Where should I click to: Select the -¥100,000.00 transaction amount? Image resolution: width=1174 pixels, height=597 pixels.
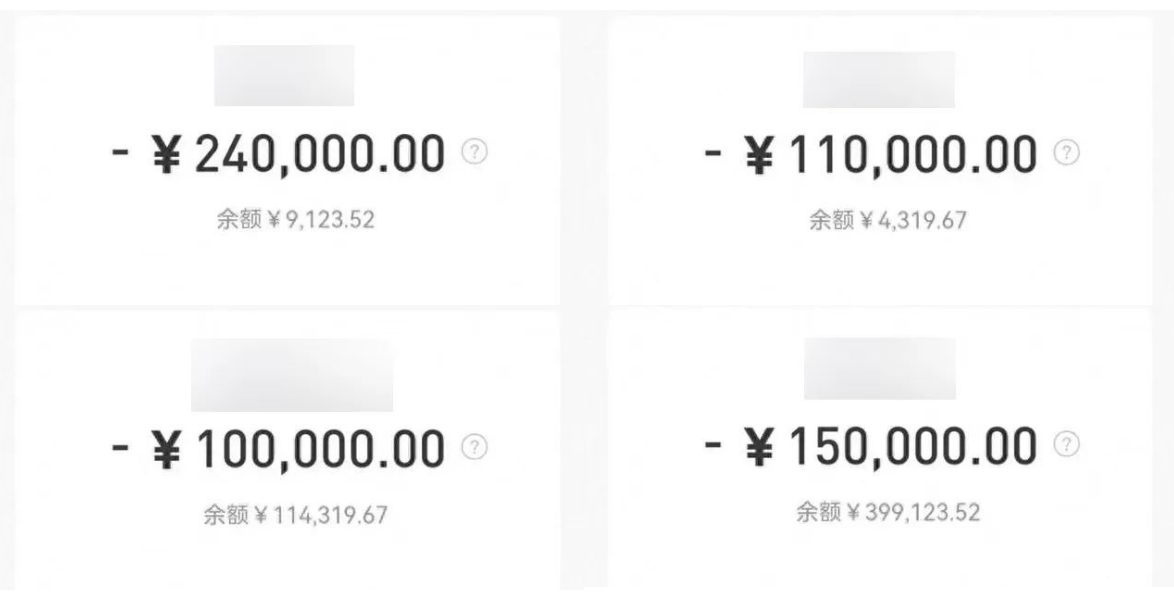(x=278, y=449)
